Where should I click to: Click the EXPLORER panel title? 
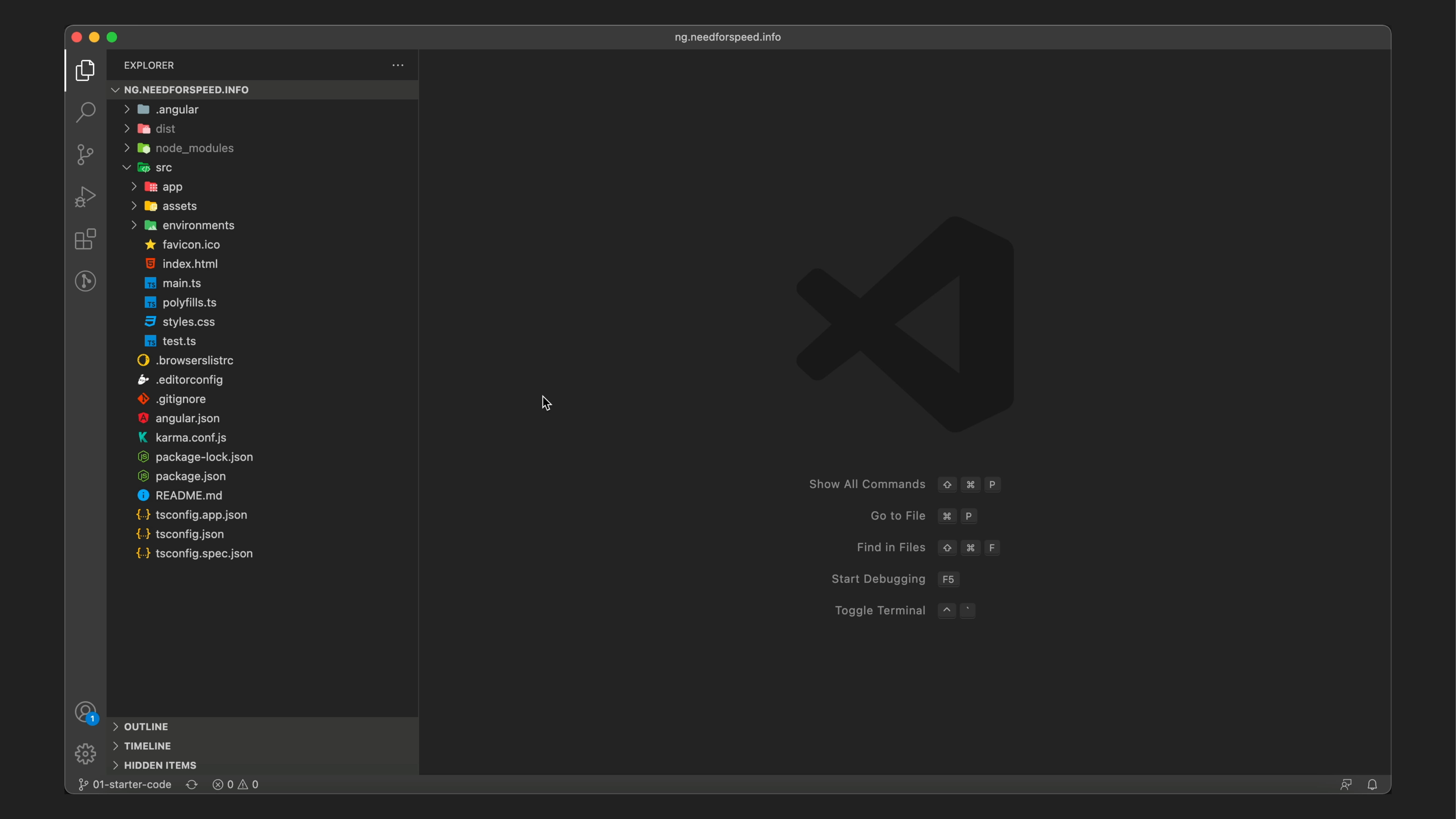[x=149, y=66]
